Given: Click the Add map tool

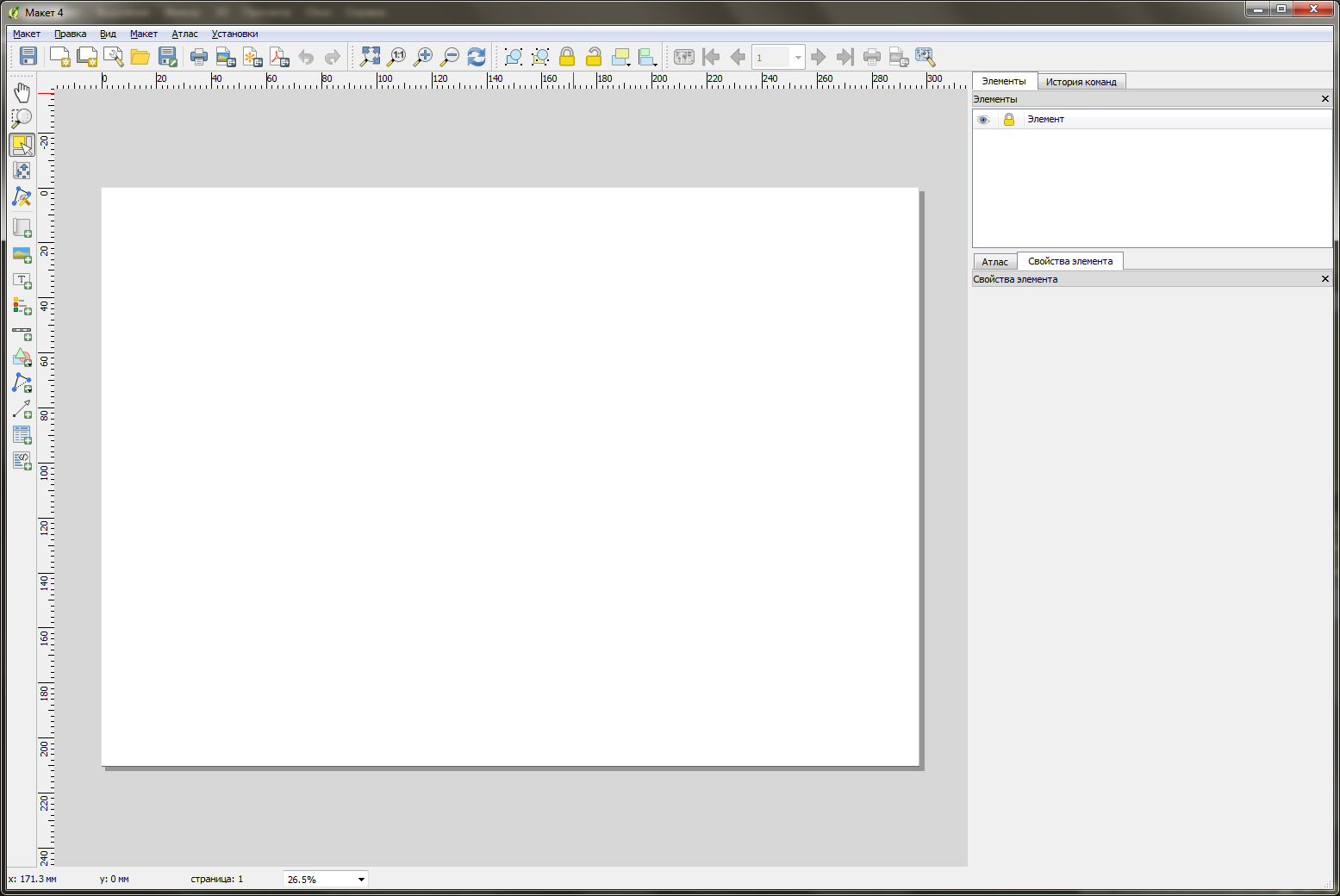Looking at the screenshot, I should coord(22,228).
